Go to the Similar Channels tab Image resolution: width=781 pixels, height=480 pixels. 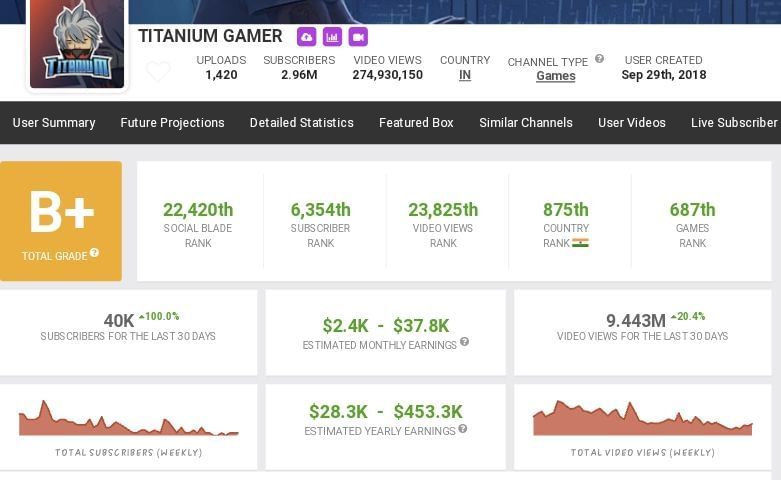(526, 122)
